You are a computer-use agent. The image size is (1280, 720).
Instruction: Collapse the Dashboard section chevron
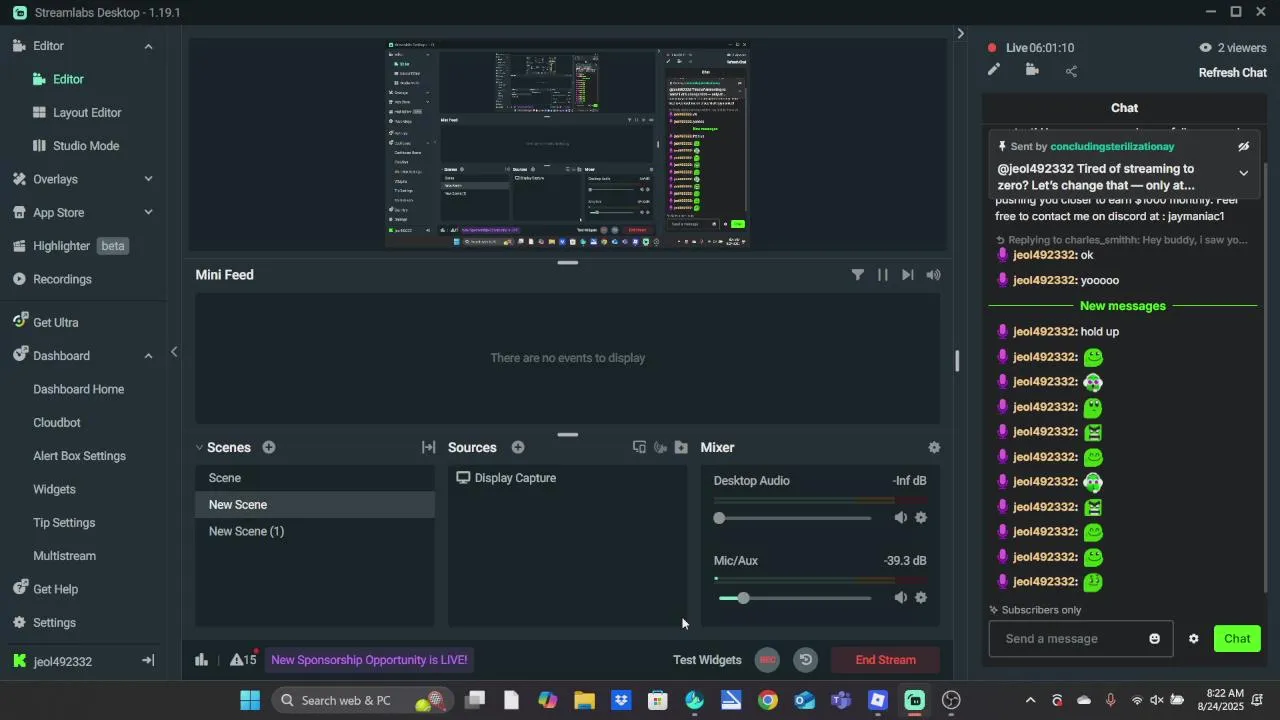tap(148, 356)
